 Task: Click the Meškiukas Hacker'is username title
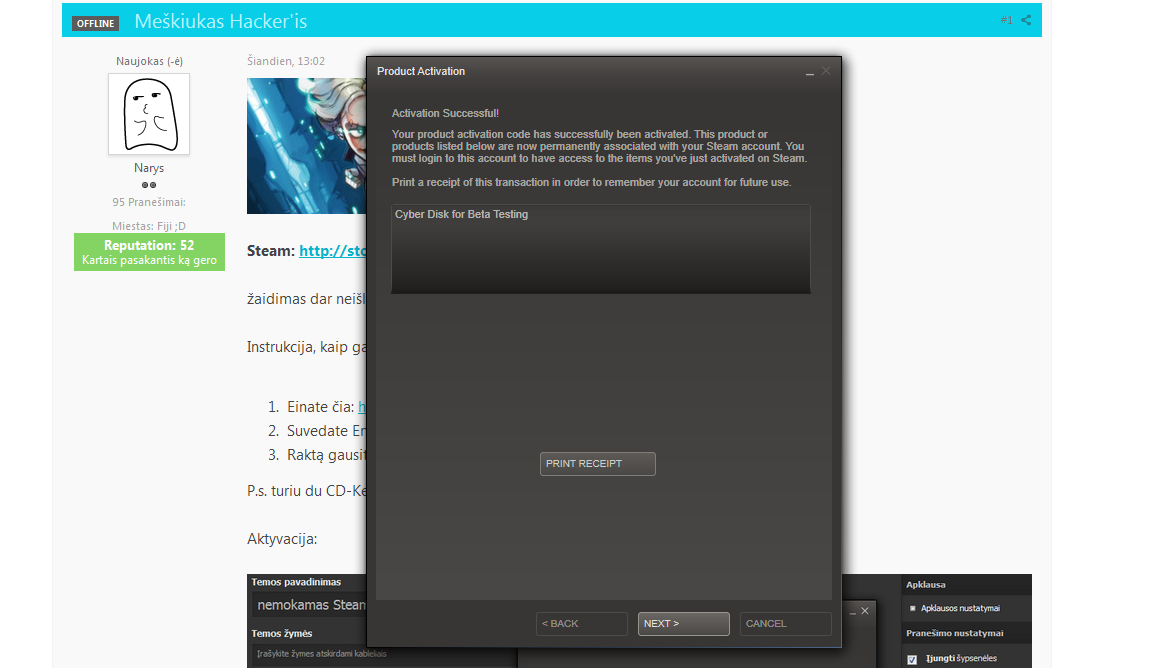[220, 21]
